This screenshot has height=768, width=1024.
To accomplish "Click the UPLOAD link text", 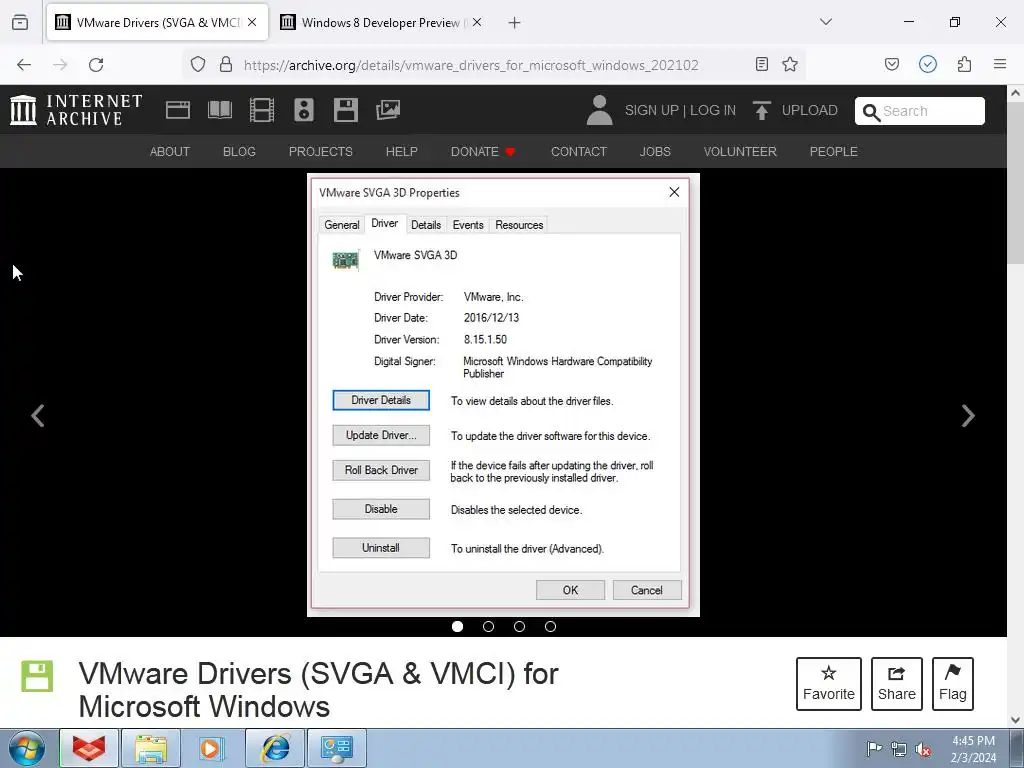I will 810,110.
